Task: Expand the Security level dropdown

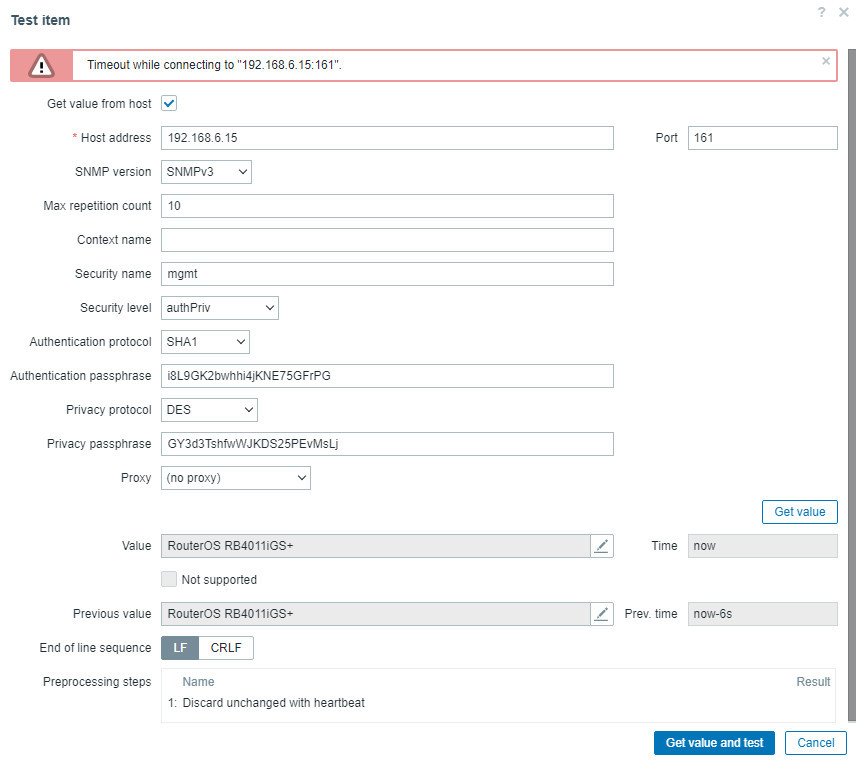Action: coord(220,308)
